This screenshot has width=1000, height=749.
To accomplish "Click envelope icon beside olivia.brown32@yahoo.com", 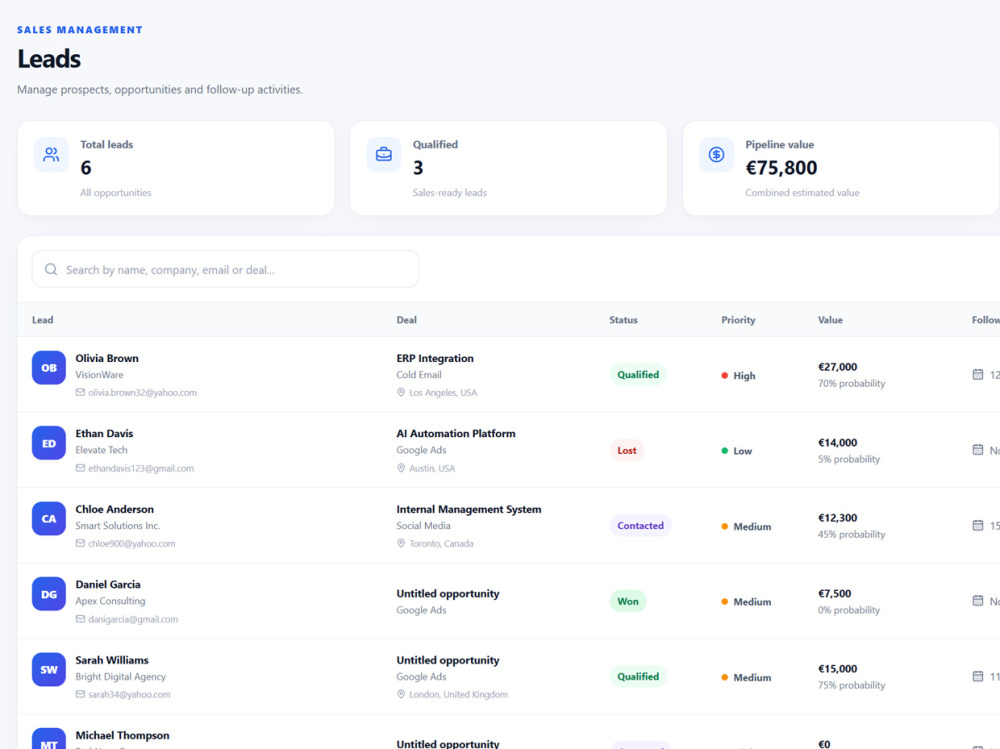I will [80, 392].
